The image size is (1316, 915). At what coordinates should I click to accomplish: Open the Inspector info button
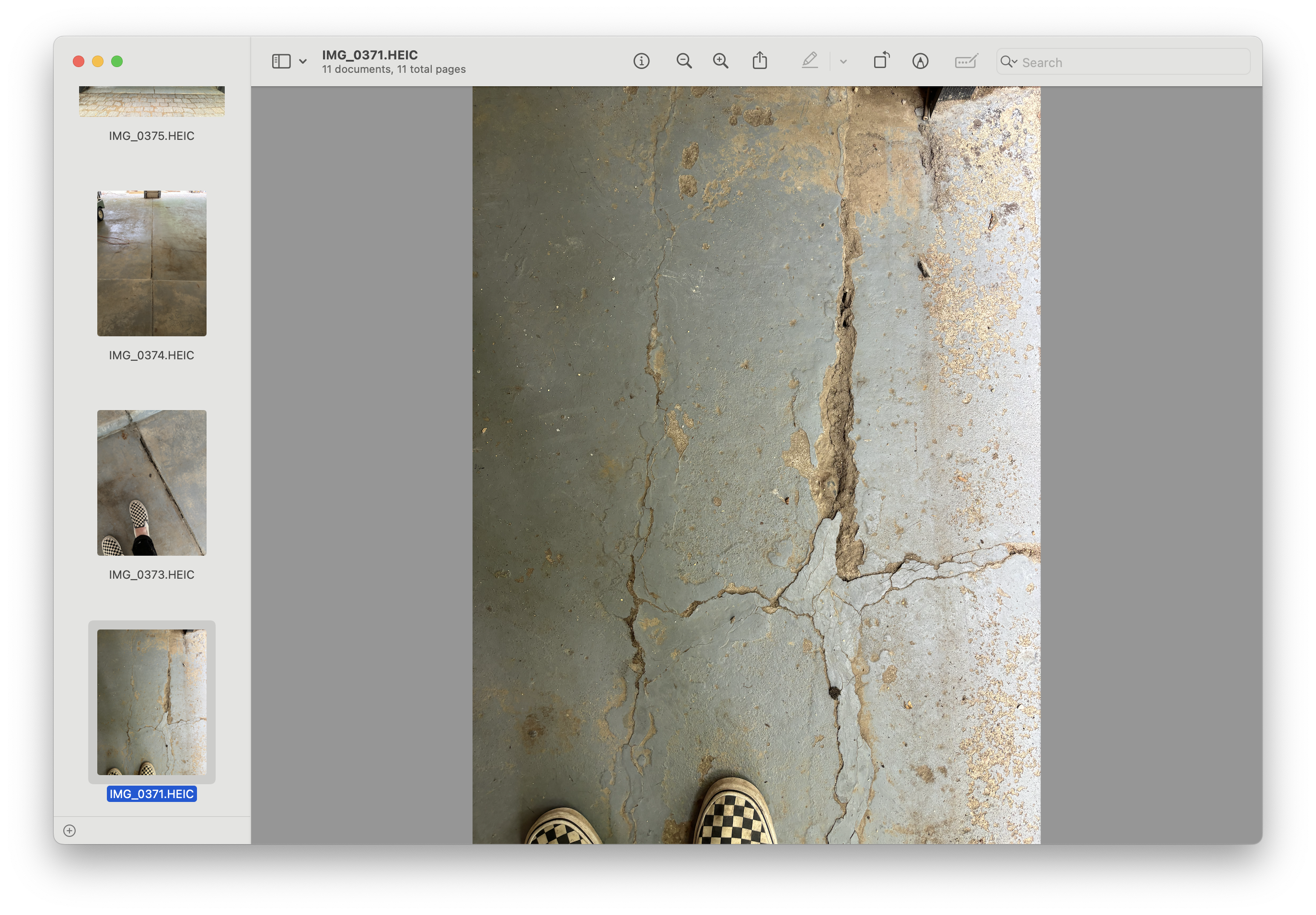641,61
